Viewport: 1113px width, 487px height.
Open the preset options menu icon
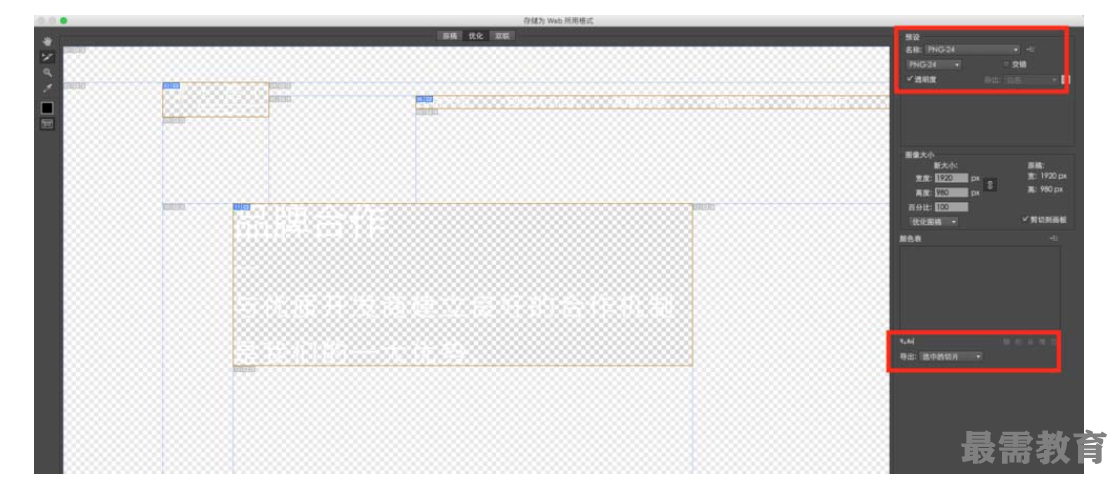tap(1031, 50)
